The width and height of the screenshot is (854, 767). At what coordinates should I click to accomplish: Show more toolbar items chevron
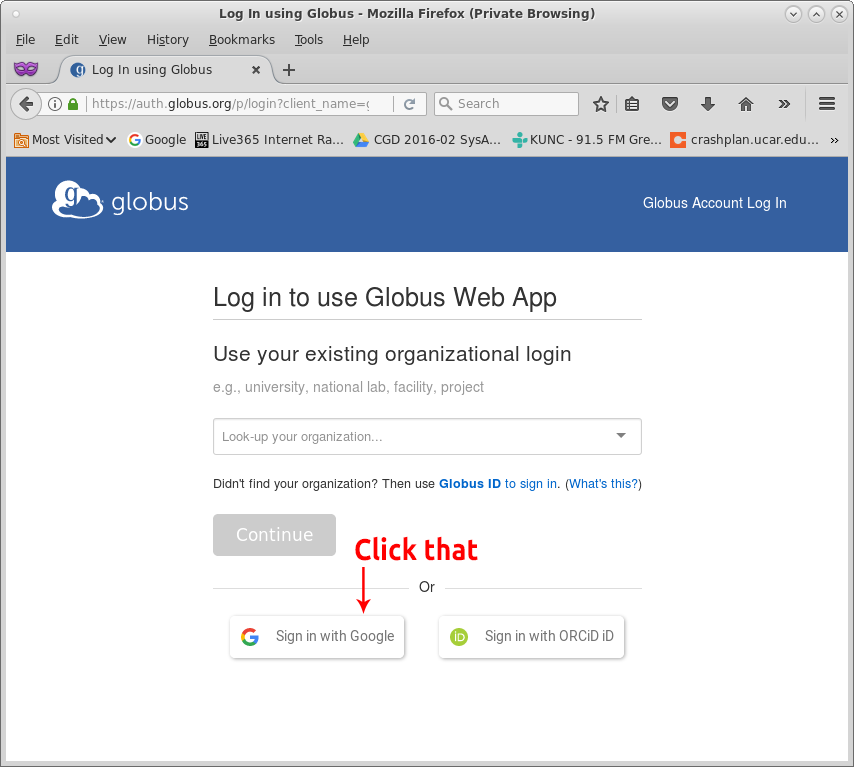click(784, 104)
